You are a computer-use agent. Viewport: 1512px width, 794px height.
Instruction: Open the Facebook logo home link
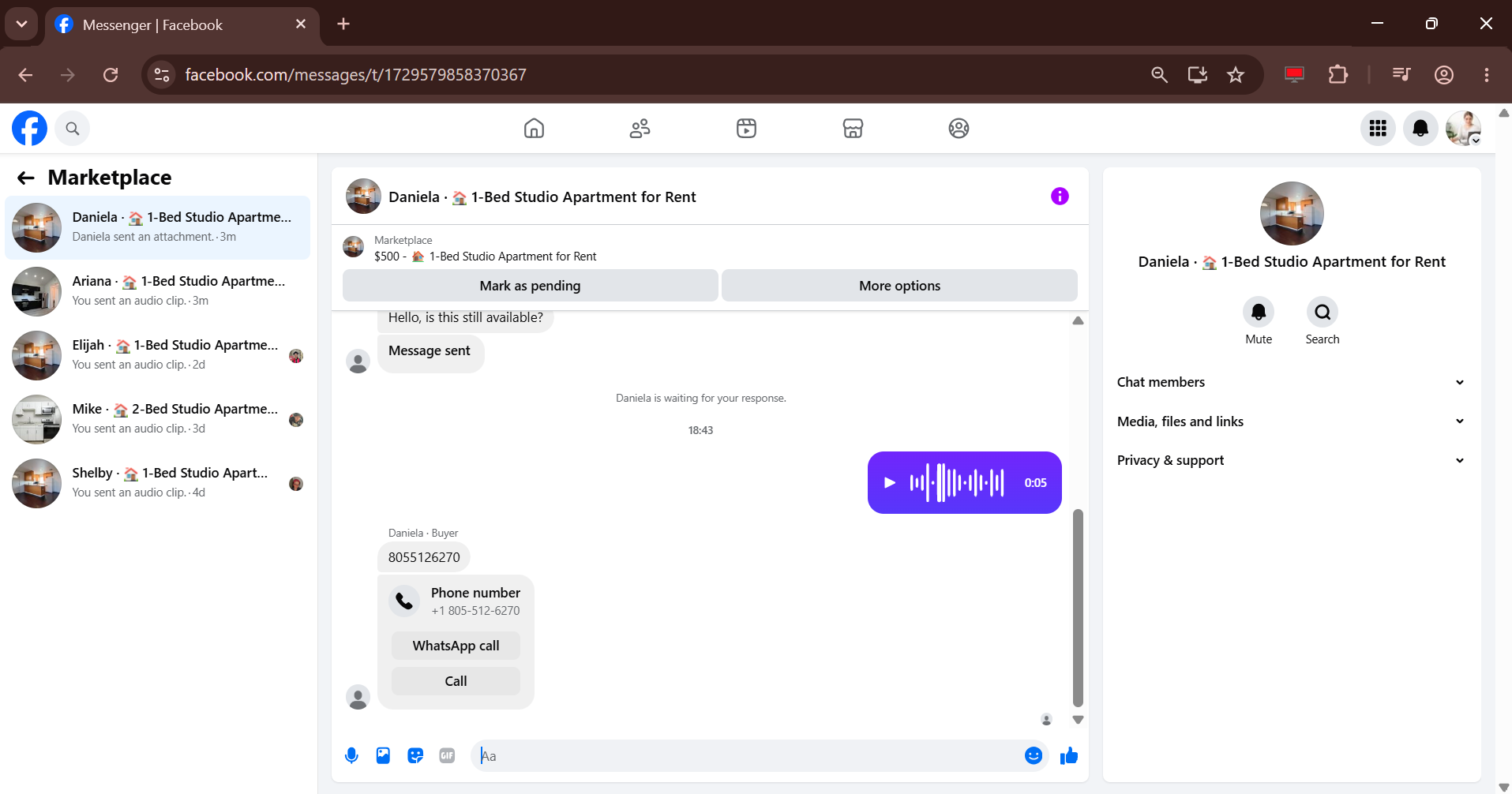pos(29,128)
